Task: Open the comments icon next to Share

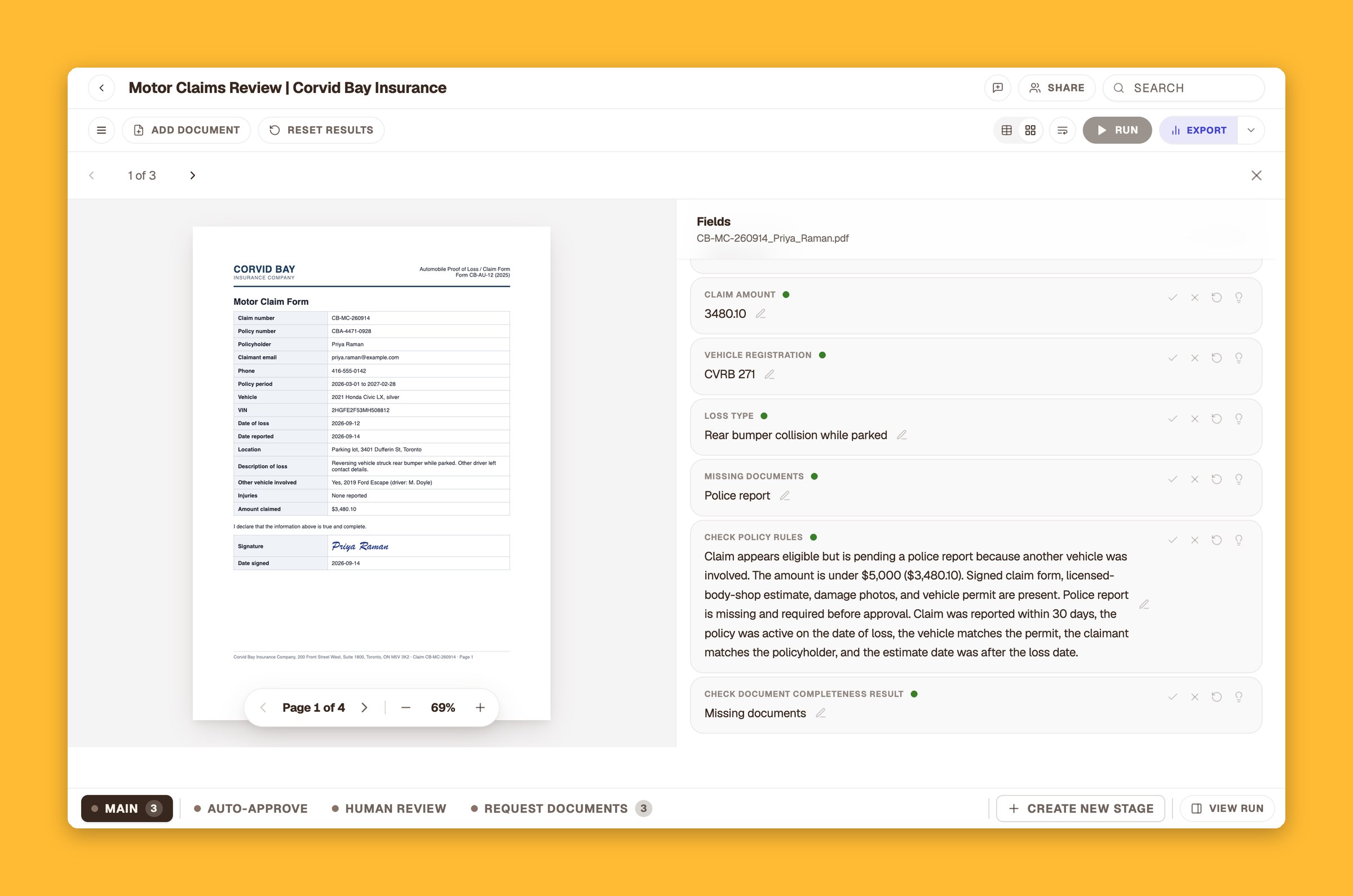Action: pos(997,88)
